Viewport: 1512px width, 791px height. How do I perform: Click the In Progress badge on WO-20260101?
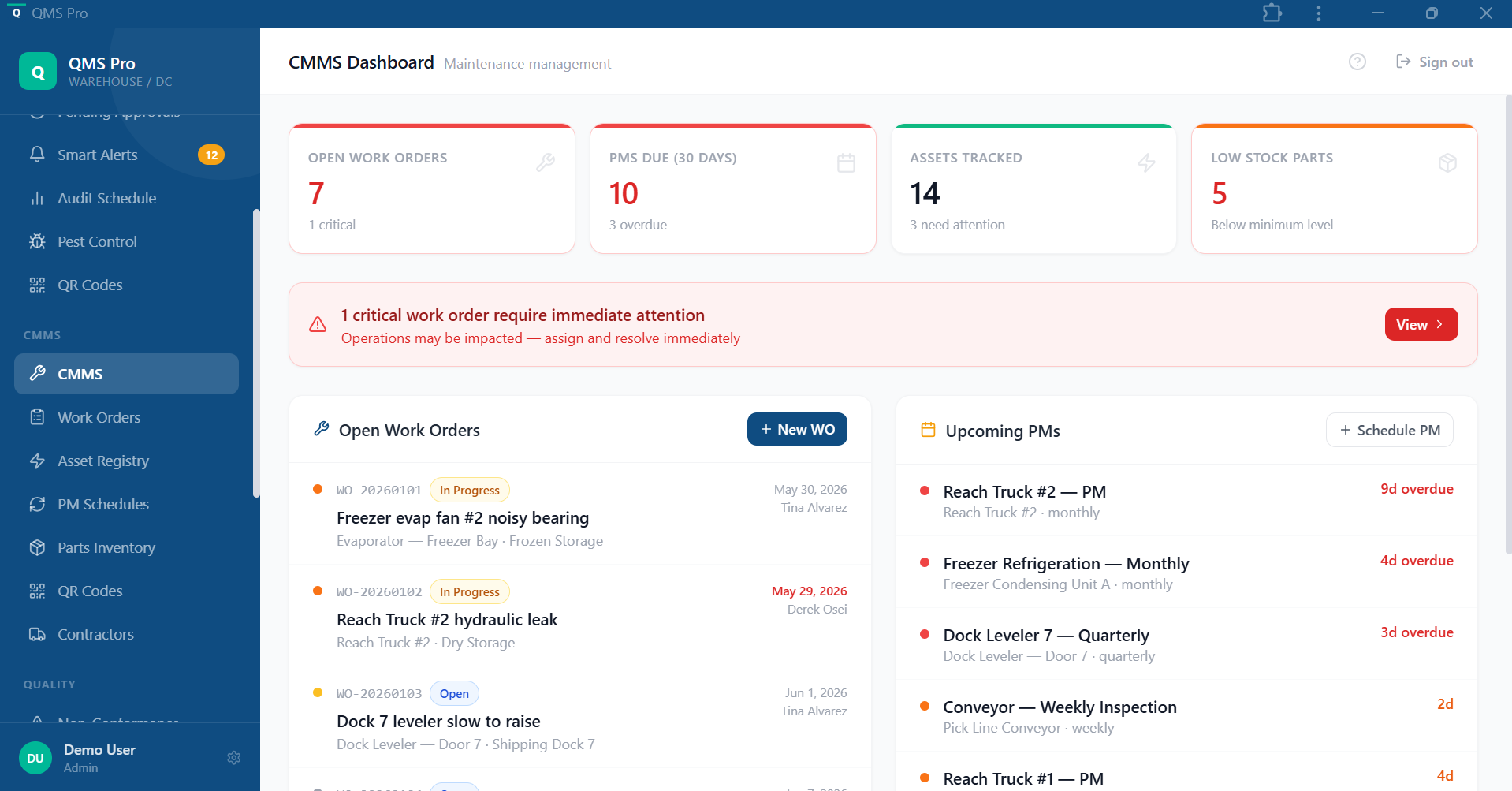[x=470, y=490]
